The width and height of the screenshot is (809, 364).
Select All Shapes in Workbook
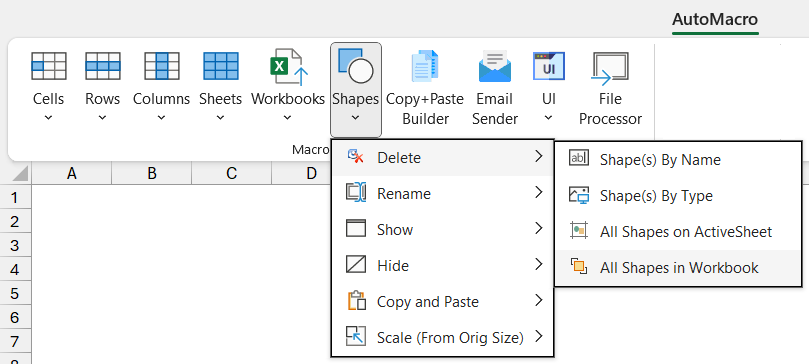coord(678,268)
